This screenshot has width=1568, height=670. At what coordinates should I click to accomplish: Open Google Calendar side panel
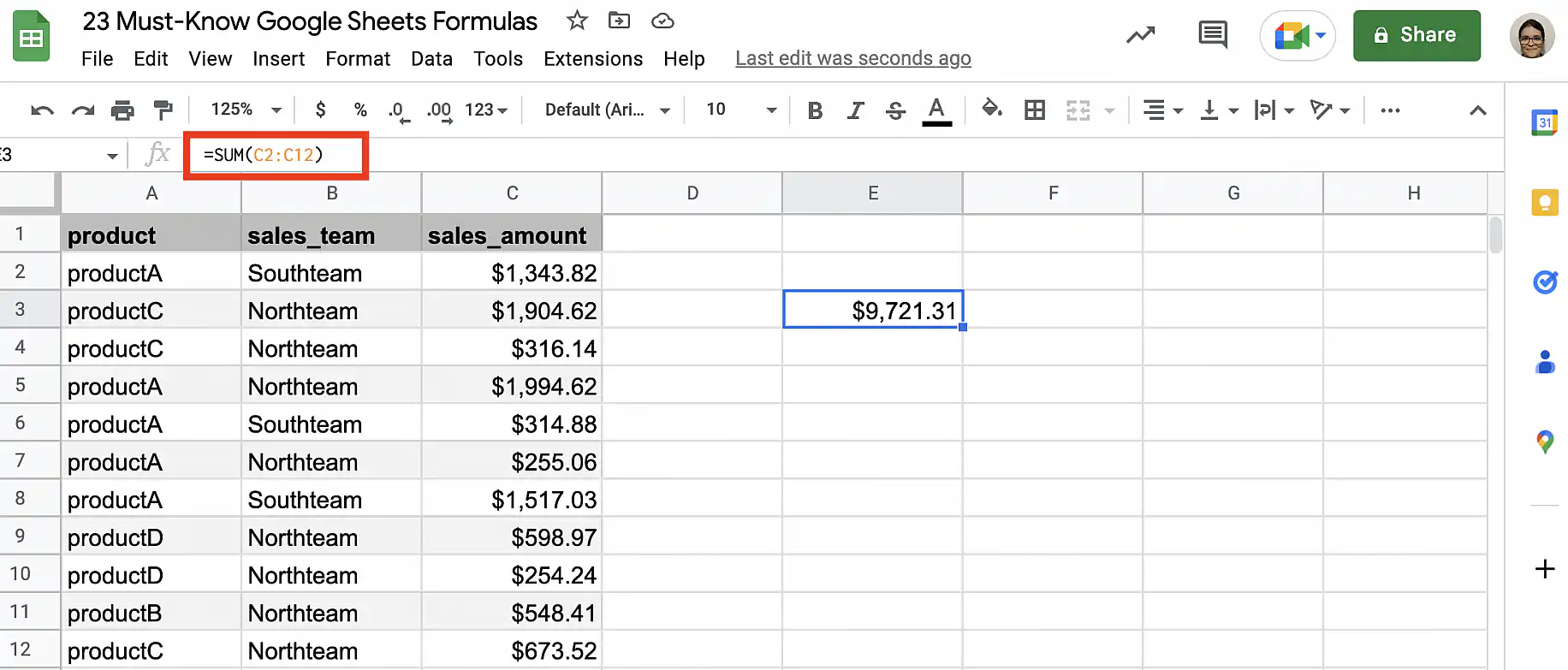point(1545,122)
